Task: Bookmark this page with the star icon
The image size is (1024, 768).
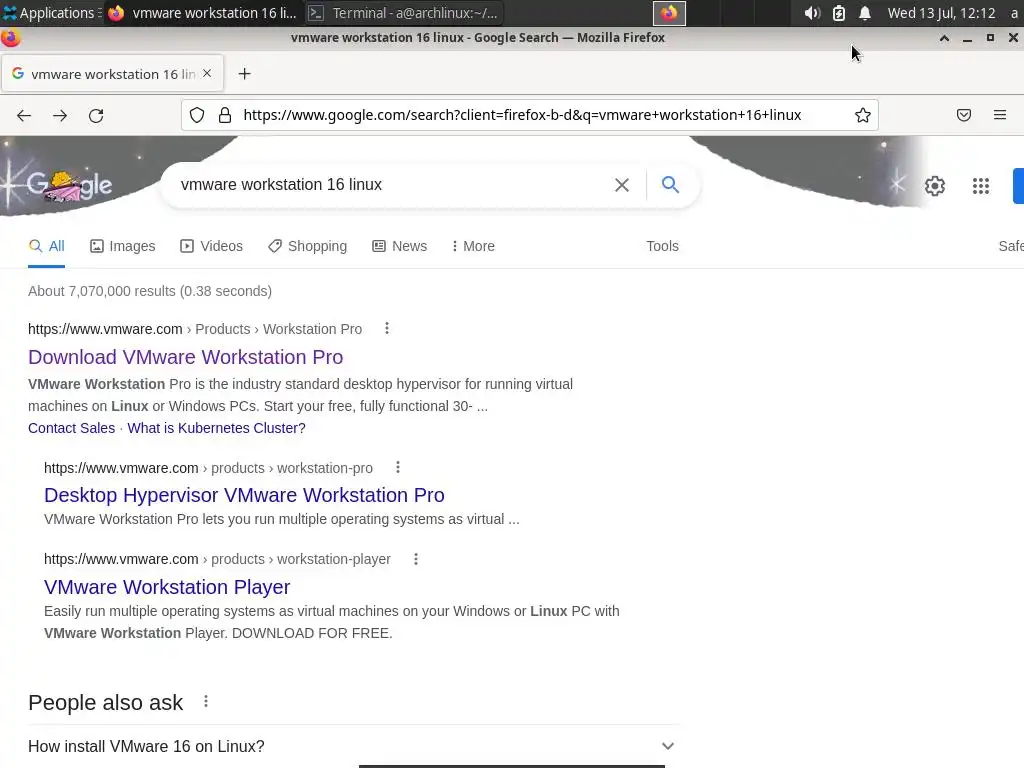Action: 863,116
